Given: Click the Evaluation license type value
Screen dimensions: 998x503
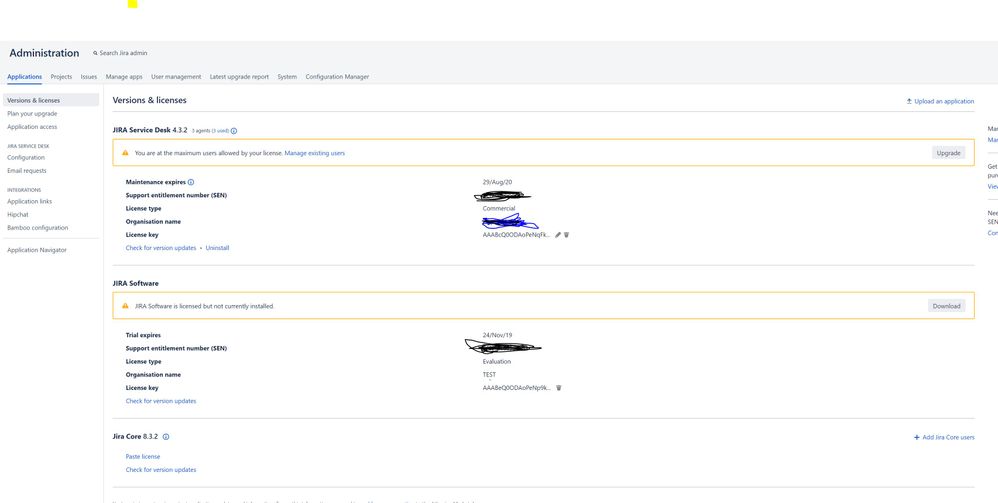Looking at the screenshot, I should [x=496, y=362].
